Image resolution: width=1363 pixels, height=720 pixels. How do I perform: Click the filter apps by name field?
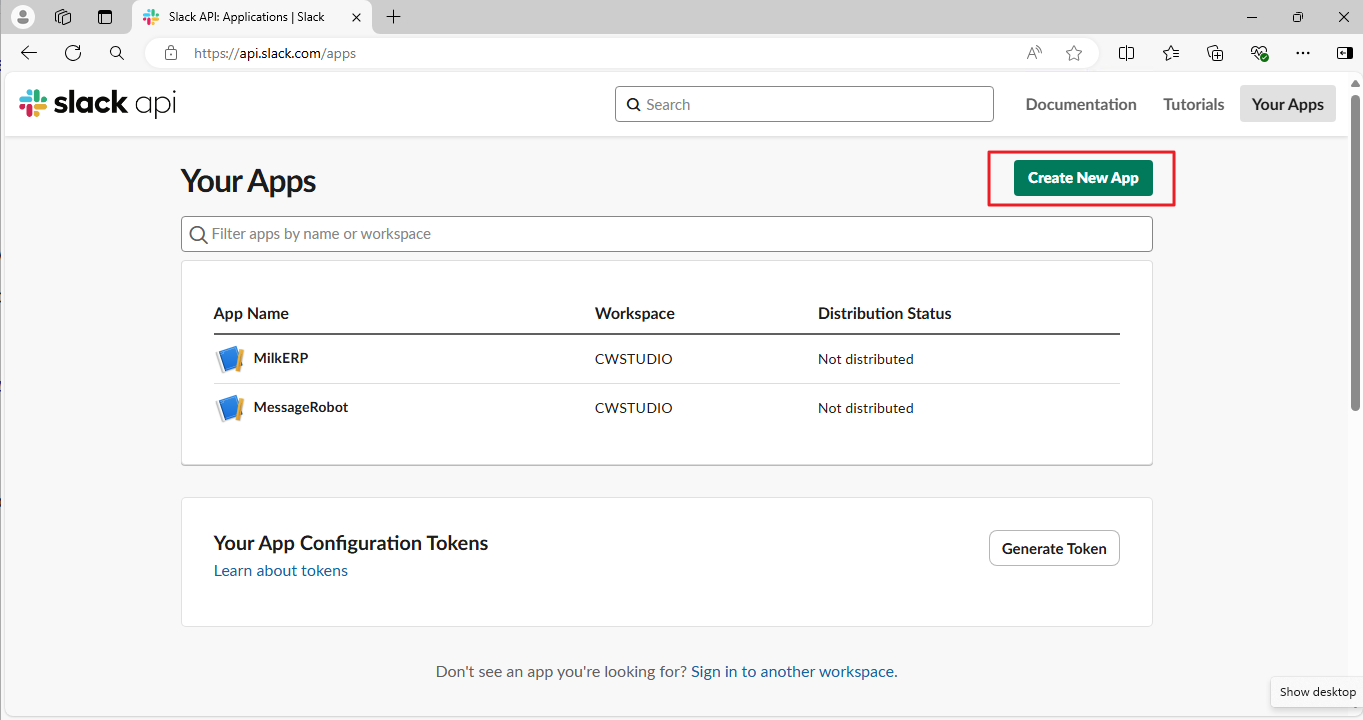click(x=666, y=234)
